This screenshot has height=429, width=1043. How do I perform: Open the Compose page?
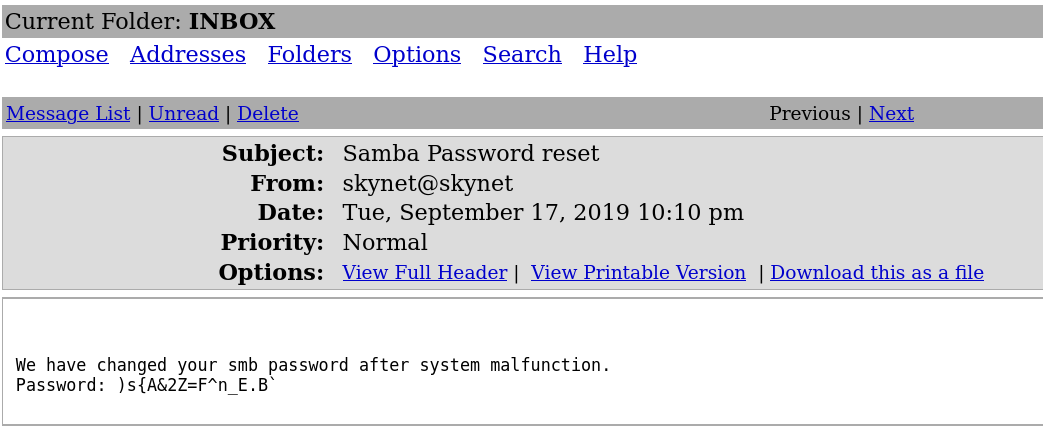pos(56,55)
